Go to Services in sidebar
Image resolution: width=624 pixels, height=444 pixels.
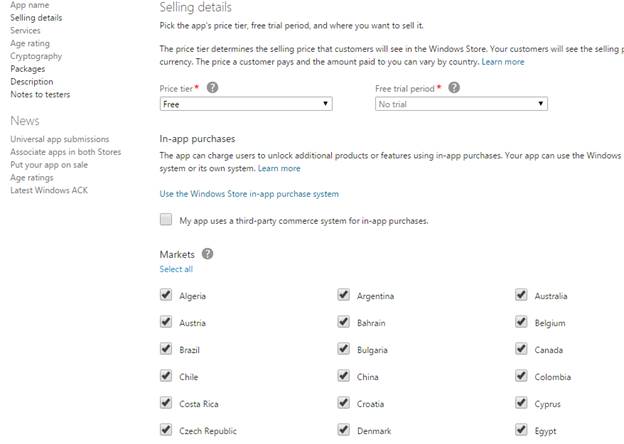pos(25,31)
